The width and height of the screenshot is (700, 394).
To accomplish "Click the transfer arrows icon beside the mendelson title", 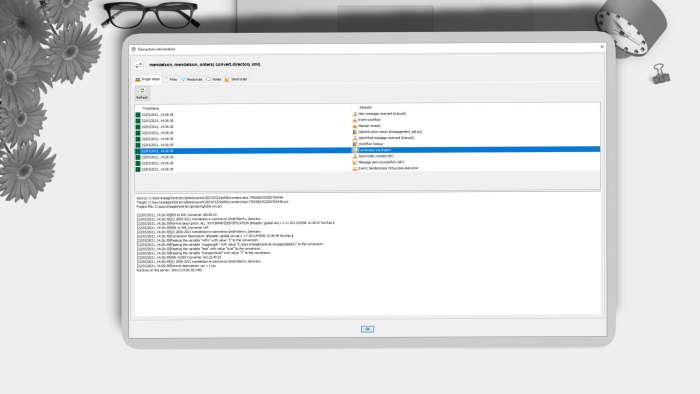I will (139, 65).
